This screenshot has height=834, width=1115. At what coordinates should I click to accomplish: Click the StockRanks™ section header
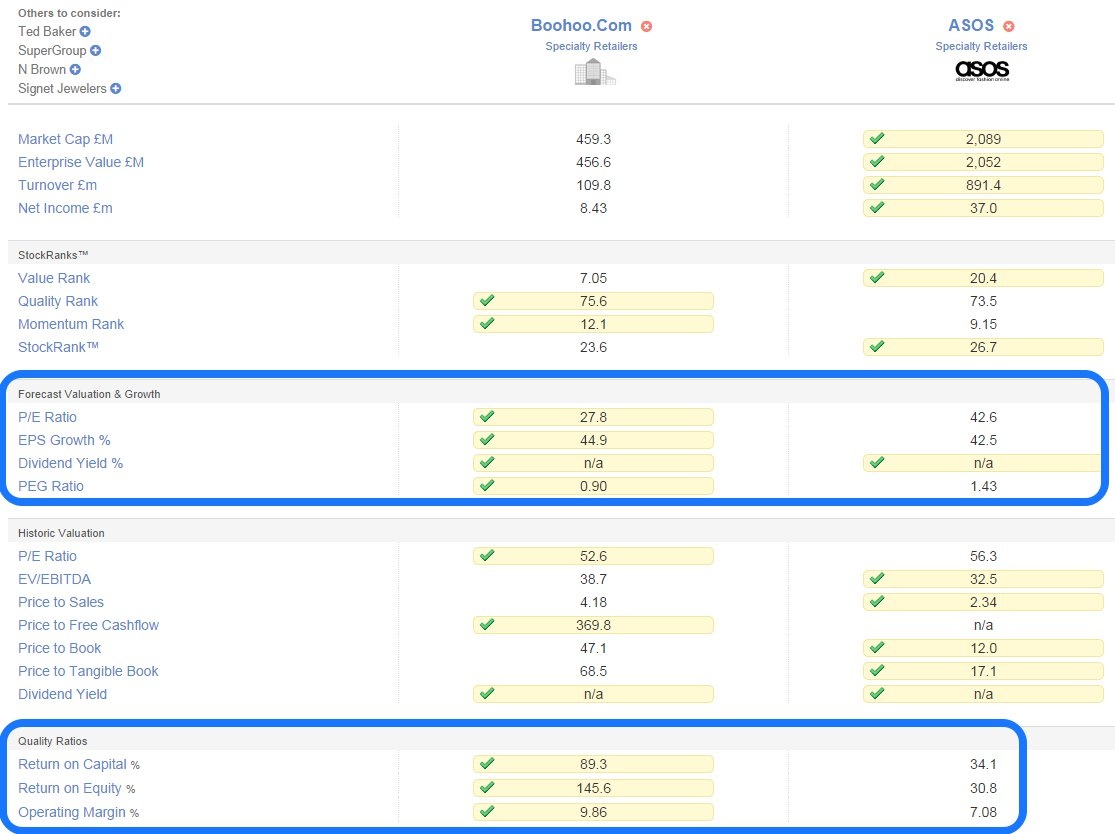tap(53, 255)
